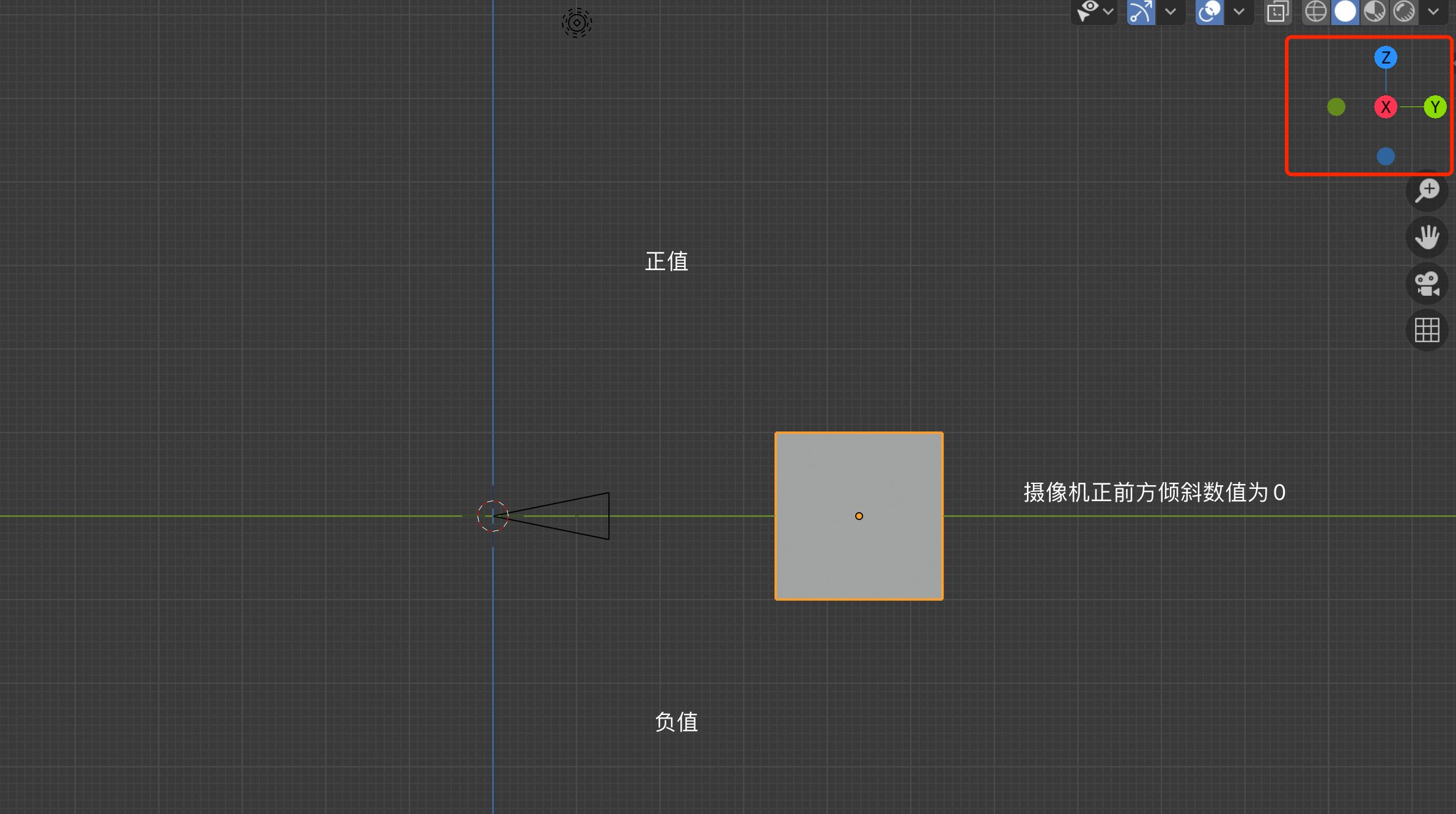The image size is (1456, 814).
Task: Select material preview shading
Action: coord(1375,11)
